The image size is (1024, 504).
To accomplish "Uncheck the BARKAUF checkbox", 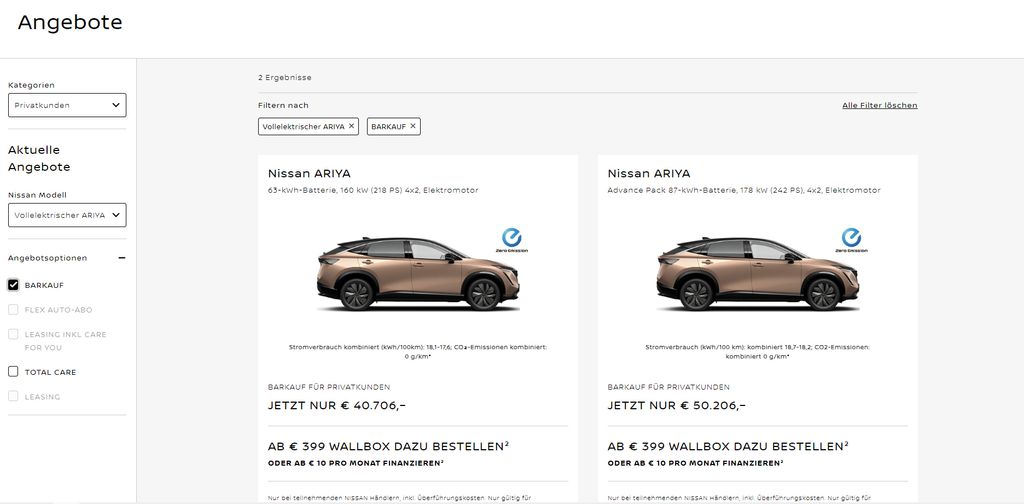I will pos(13,285).
